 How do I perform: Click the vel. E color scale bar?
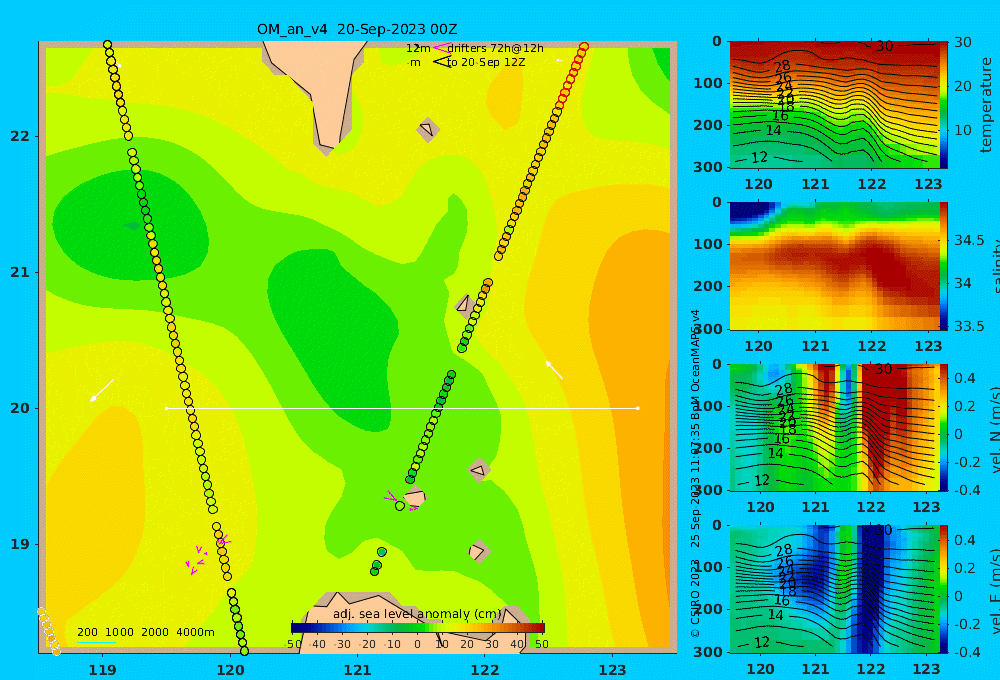pos(944,589)
